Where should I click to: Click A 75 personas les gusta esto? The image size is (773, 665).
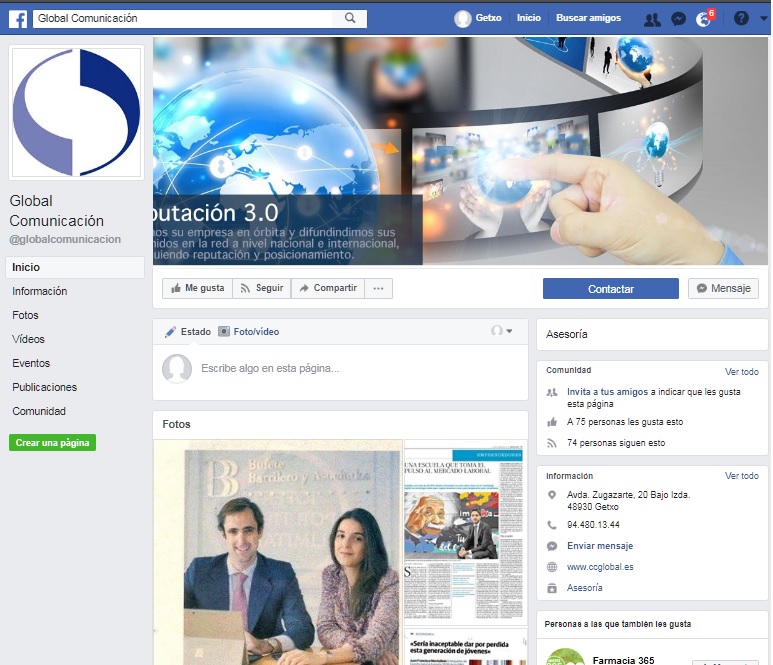point(625,422)
